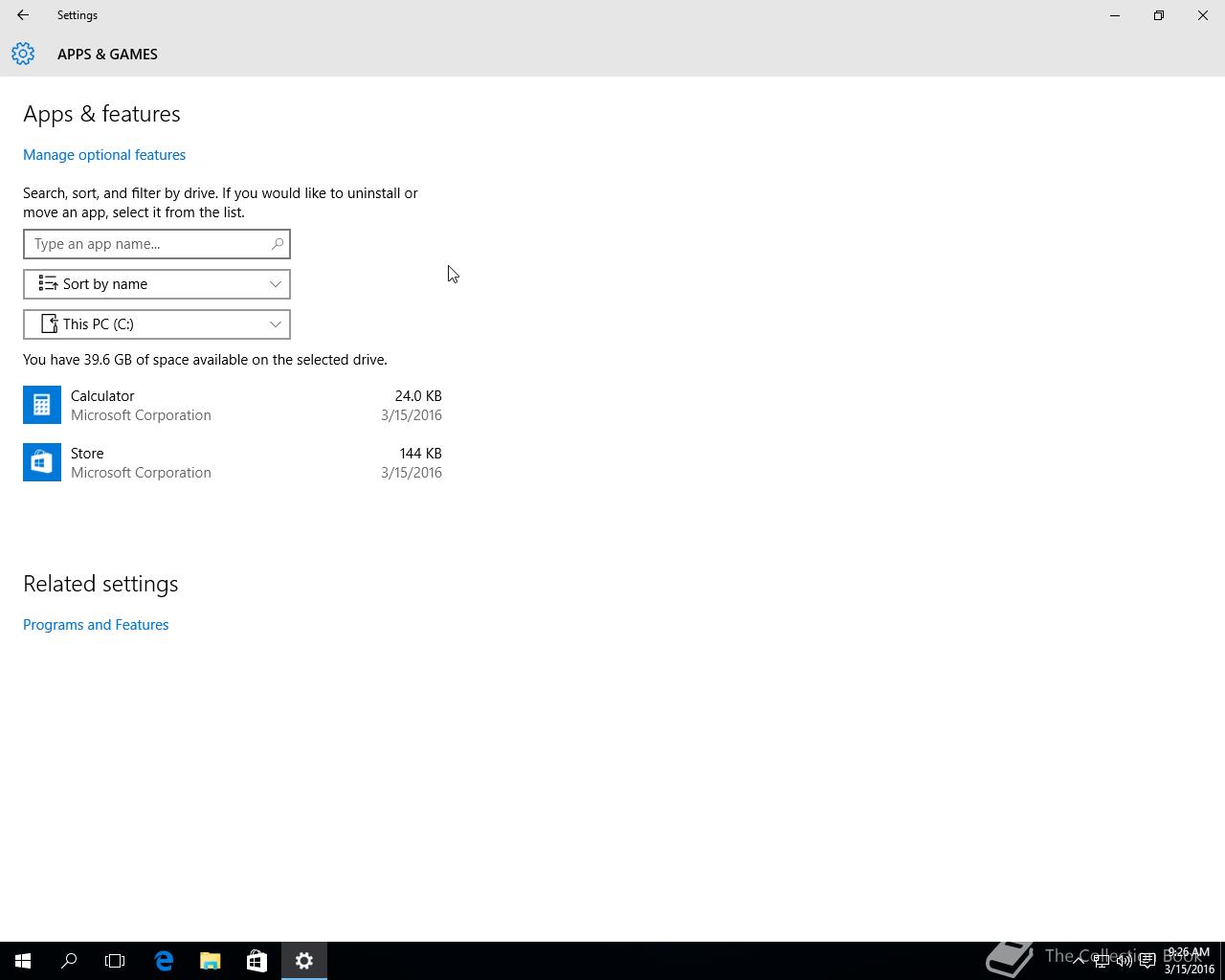Click the APPS & GAMES header title
The width and height of the screenshot is (1225, 980).
[x=107, y=55]
